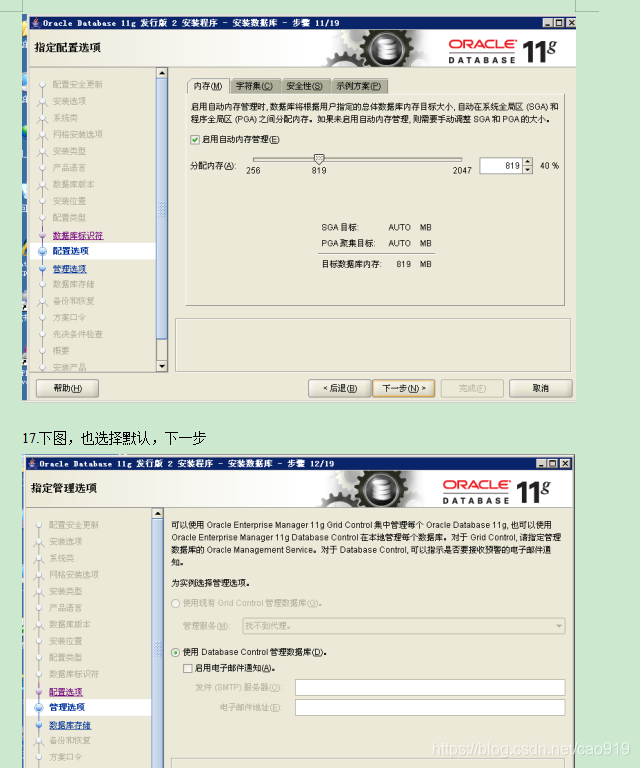Click the Java icon in step 11/19 title bar
The image size is (640, 768).
pos(35,23)
